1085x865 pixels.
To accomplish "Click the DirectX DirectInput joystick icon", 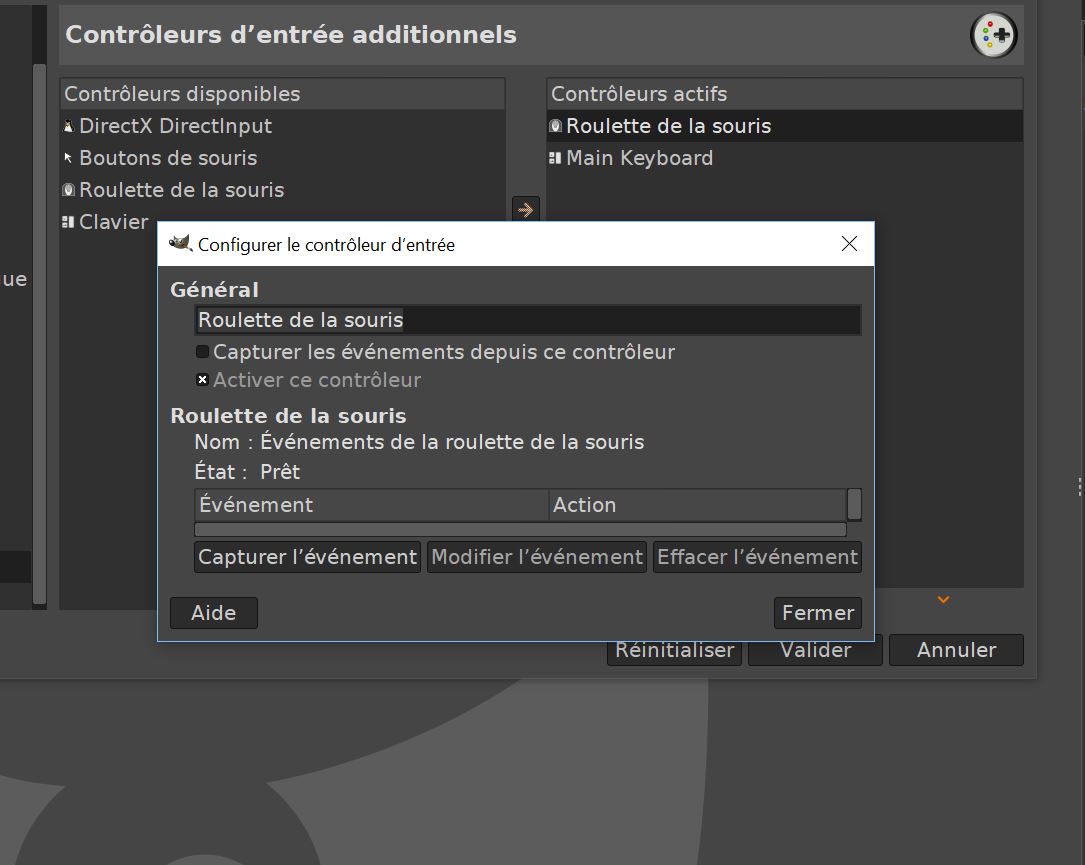I will tap(69, 126).
